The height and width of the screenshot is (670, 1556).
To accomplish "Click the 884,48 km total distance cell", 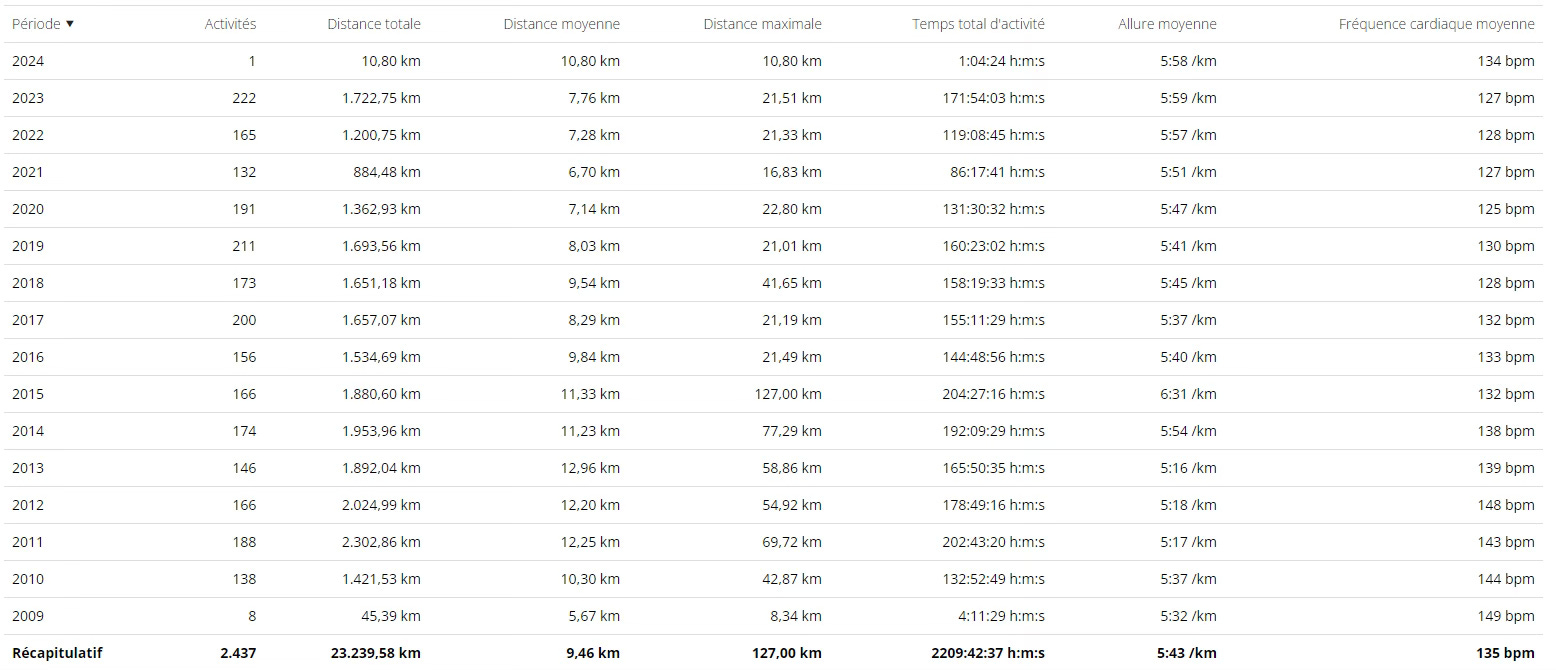I will tap(385, 172).
